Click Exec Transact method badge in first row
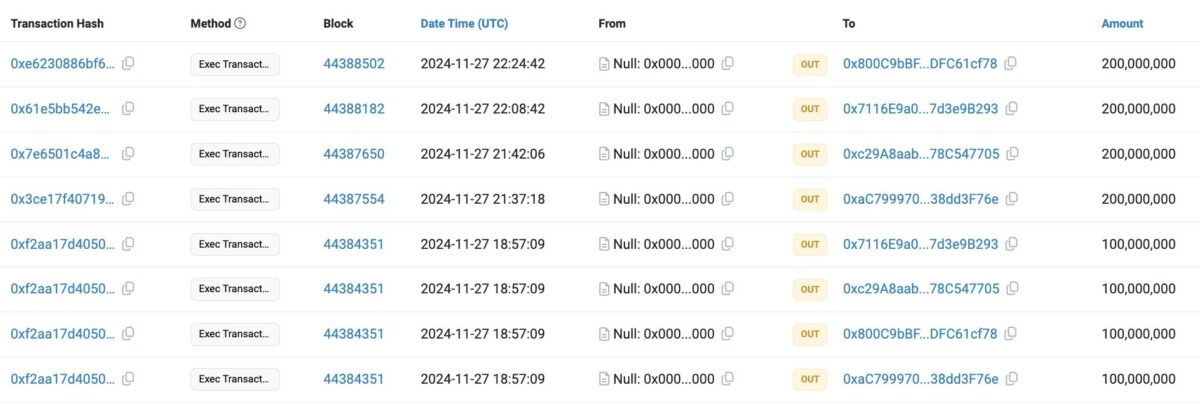The height and width of the screenshot is (405, 1200). (235, 64)
